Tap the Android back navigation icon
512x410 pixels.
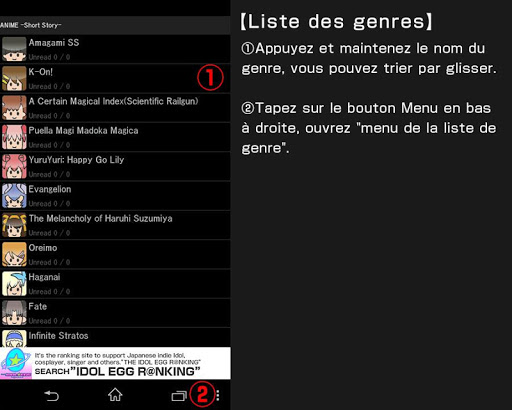[x=52, y=396]
